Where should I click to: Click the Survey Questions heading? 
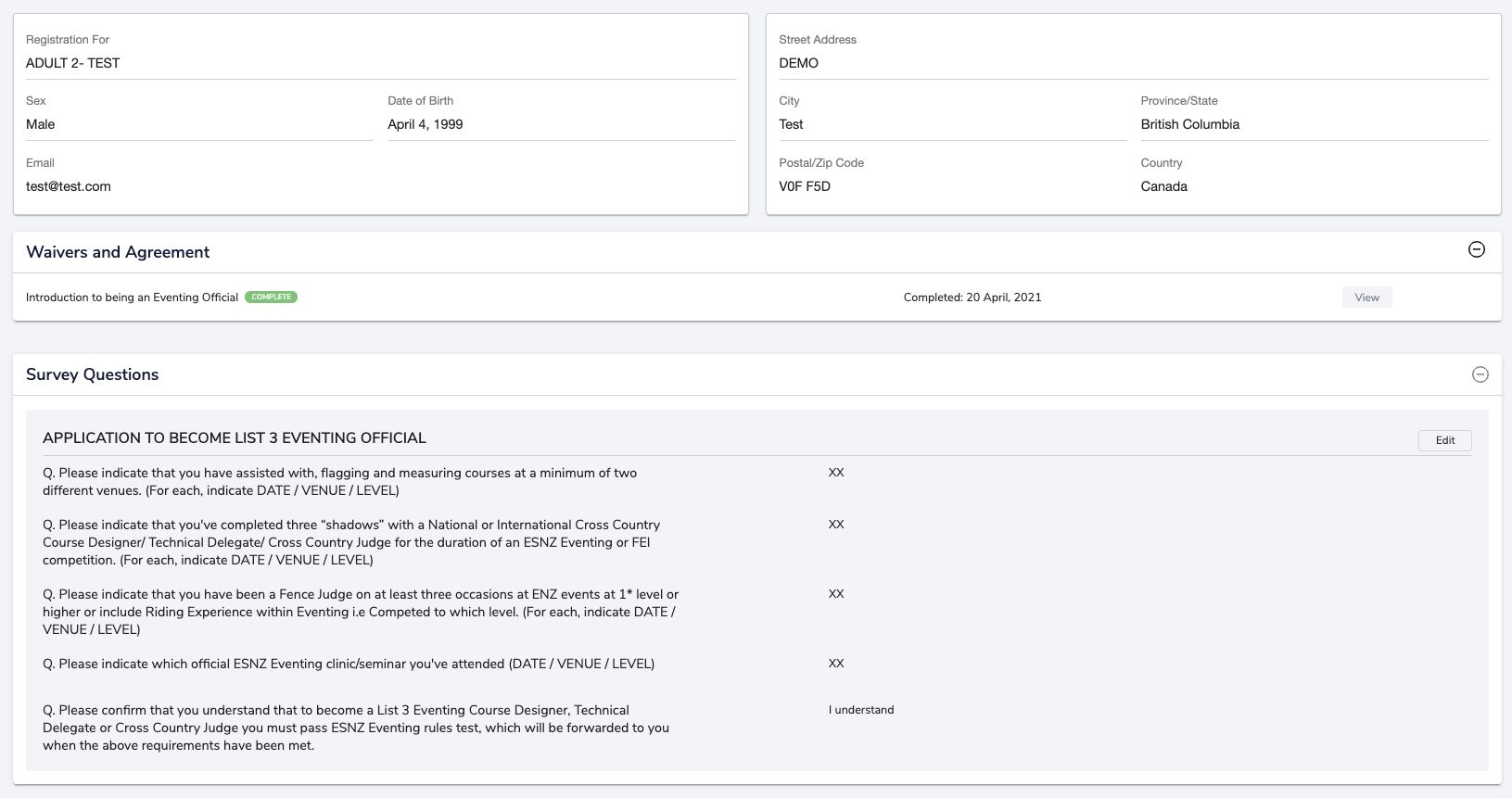tap(92, 374)
